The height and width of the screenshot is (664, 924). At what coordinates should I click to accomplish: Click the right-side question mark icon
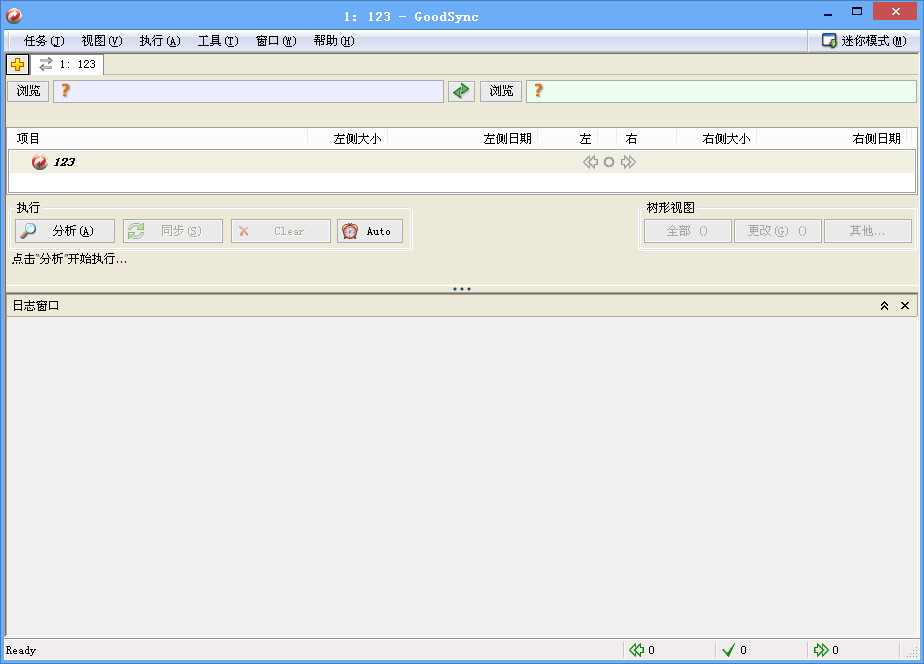(538, 91)
